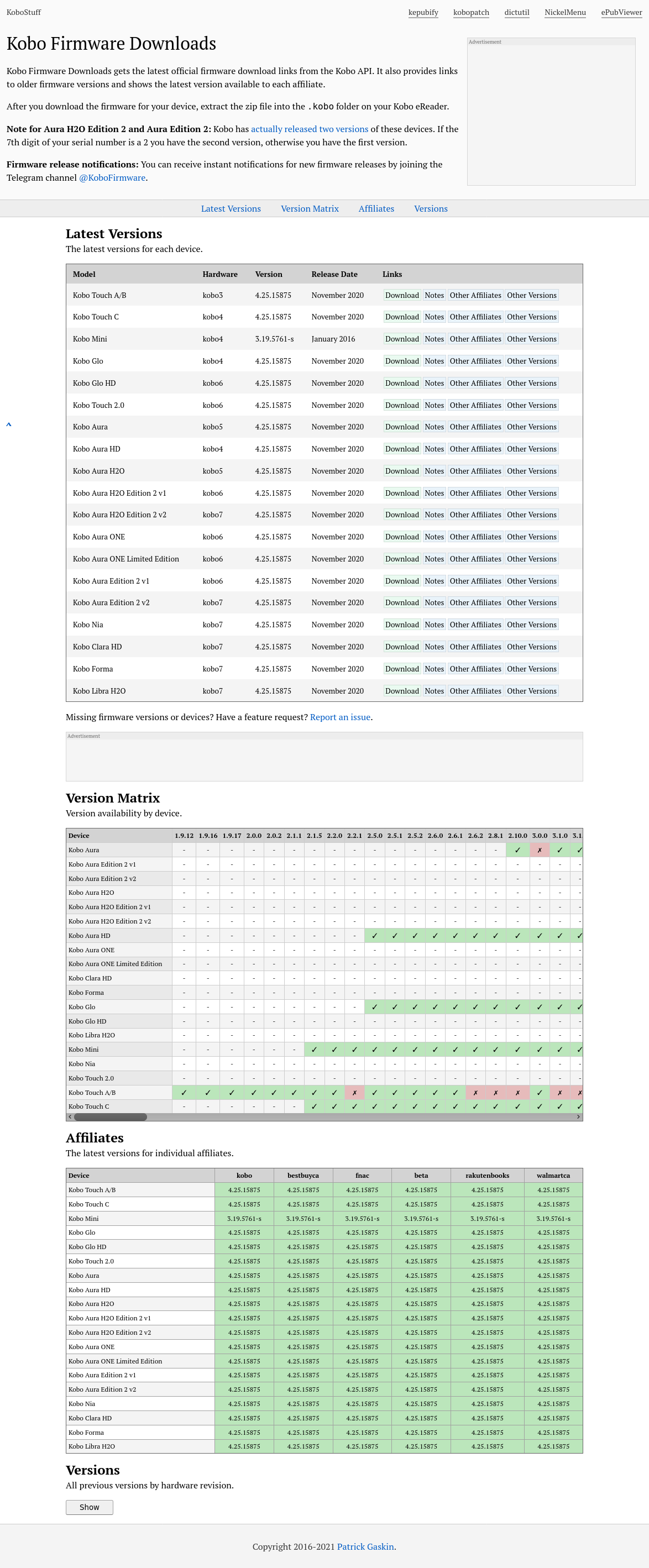Click Kobo Mini kobo affiliate 3.19.5761-s cell

coord(244,1219)
